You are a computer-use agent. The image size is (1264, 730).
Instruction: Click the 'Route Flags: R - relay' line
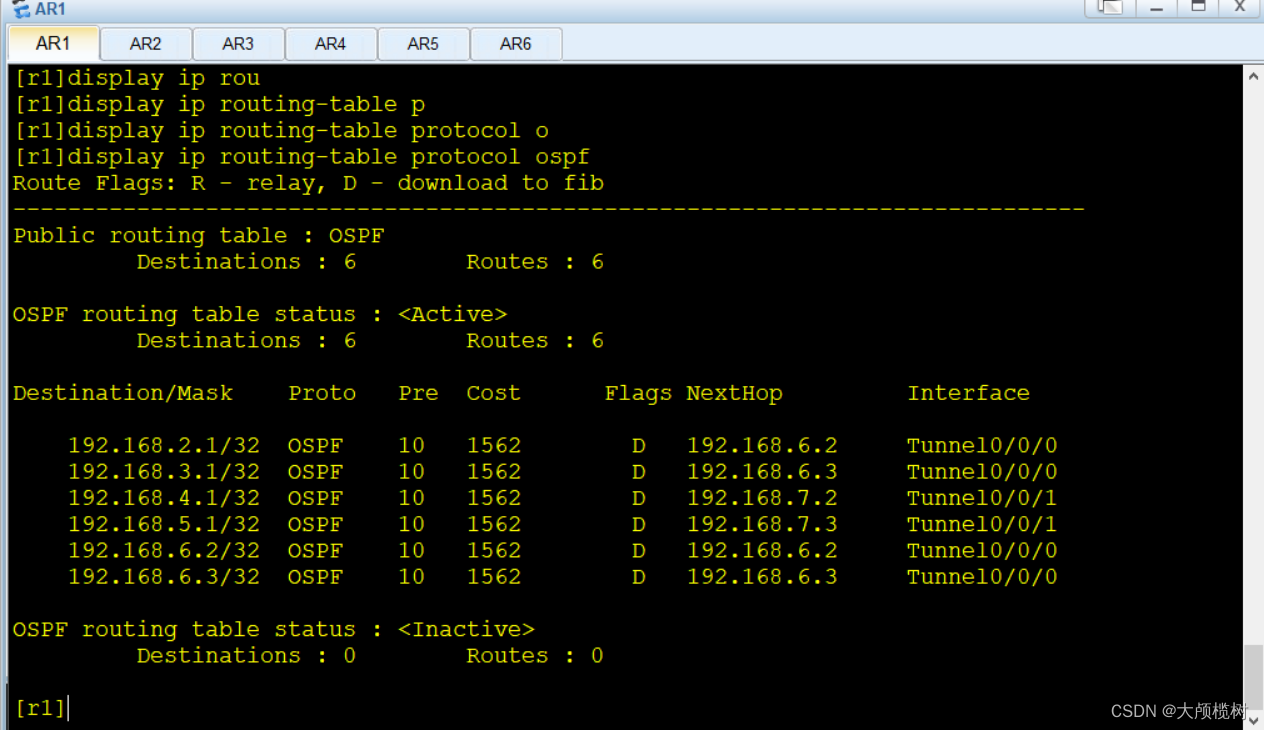[x=308, y=183]
